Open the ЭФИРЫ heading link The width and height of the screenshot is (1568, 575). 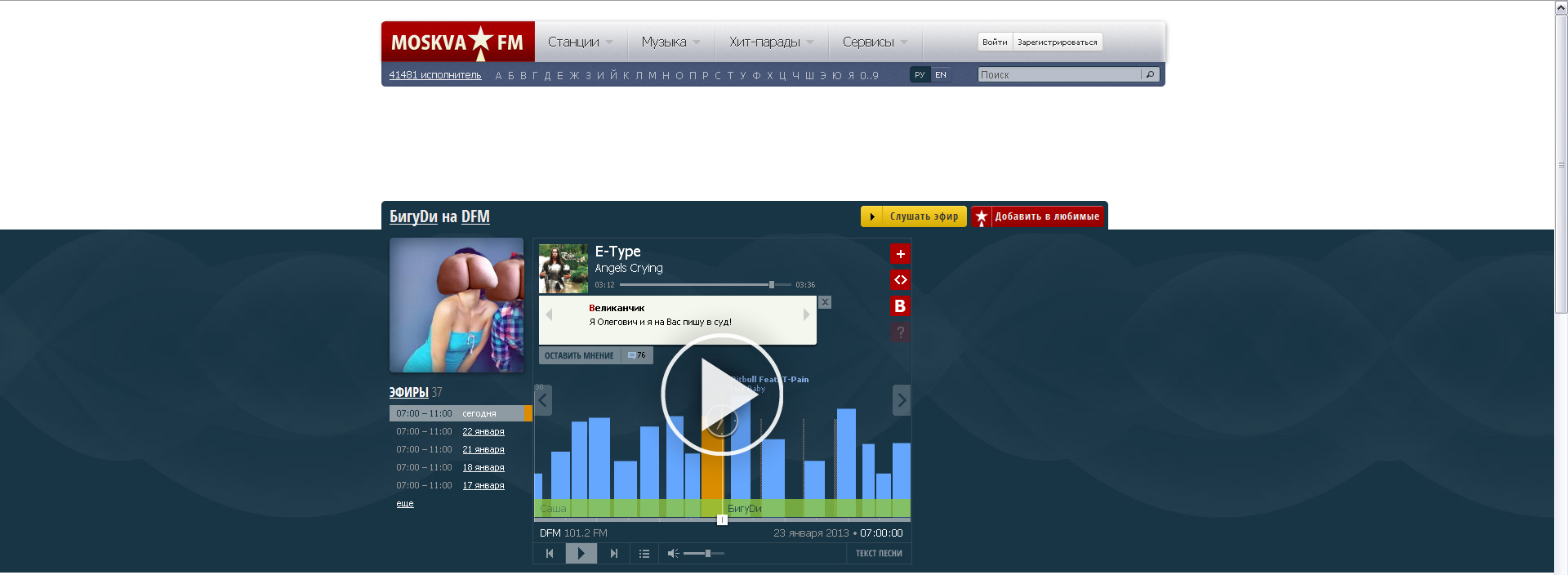[409, 392]
